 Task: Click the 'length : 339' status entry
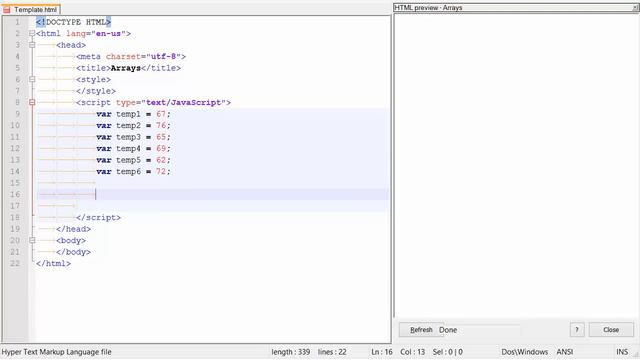(x=291, y=352)
